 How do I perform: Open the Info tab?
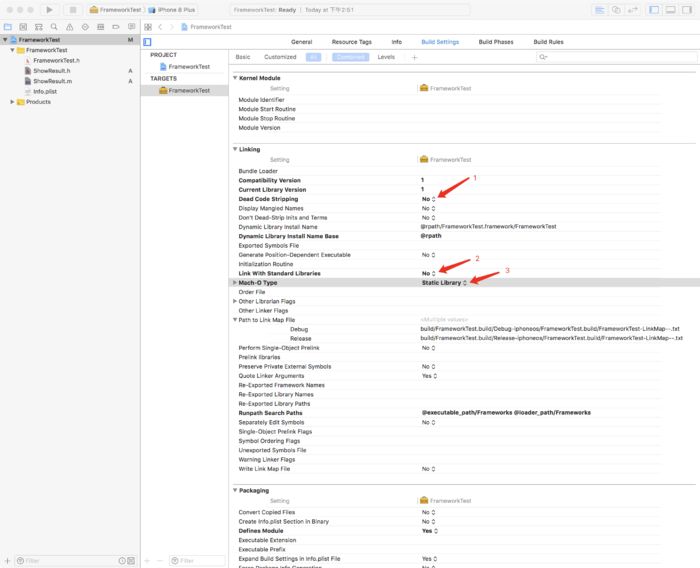coord(396,42)
